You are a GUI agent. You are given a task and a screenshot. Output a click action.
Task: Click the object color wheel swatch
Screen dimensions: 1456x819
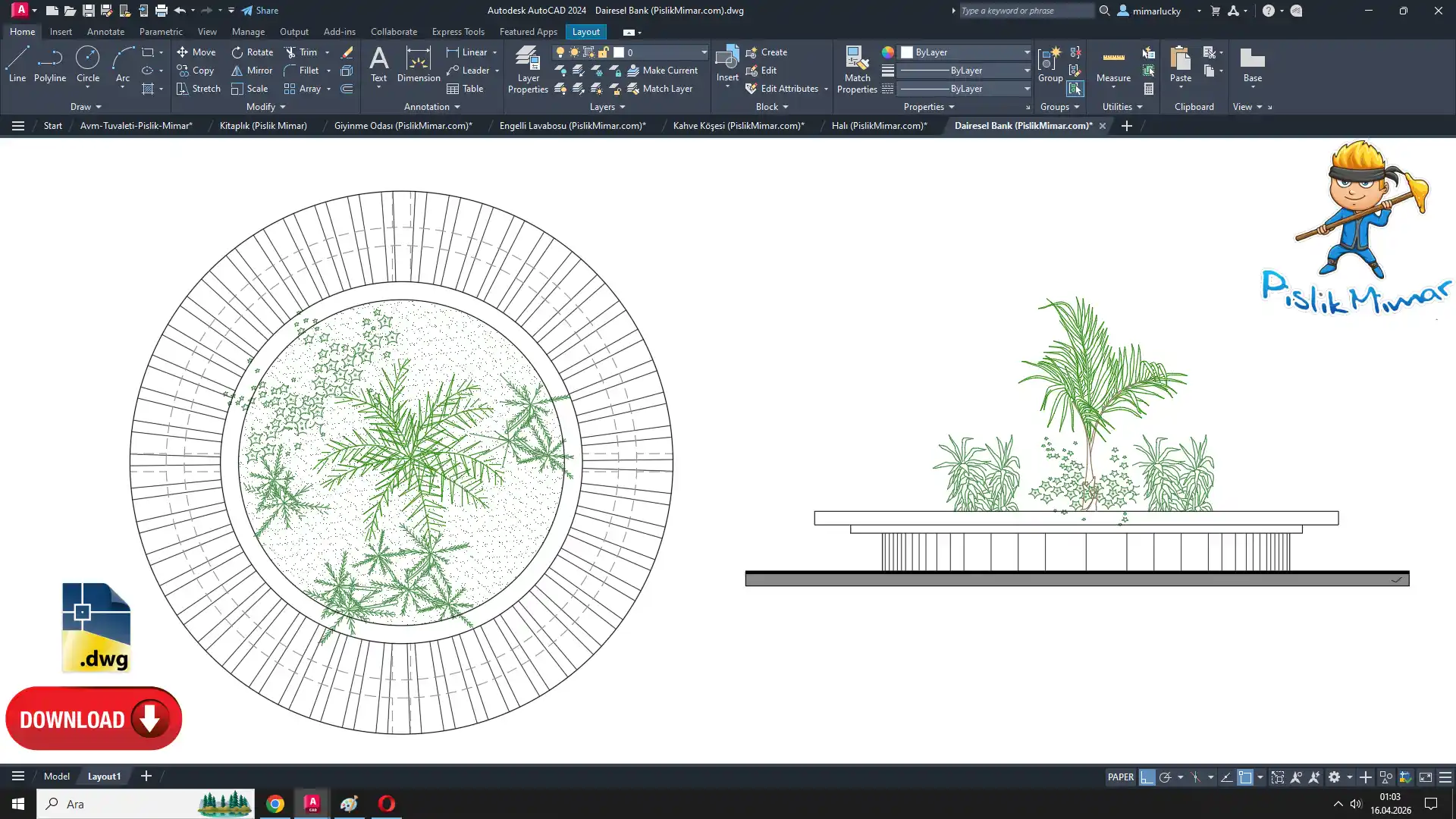click(888, 52)
